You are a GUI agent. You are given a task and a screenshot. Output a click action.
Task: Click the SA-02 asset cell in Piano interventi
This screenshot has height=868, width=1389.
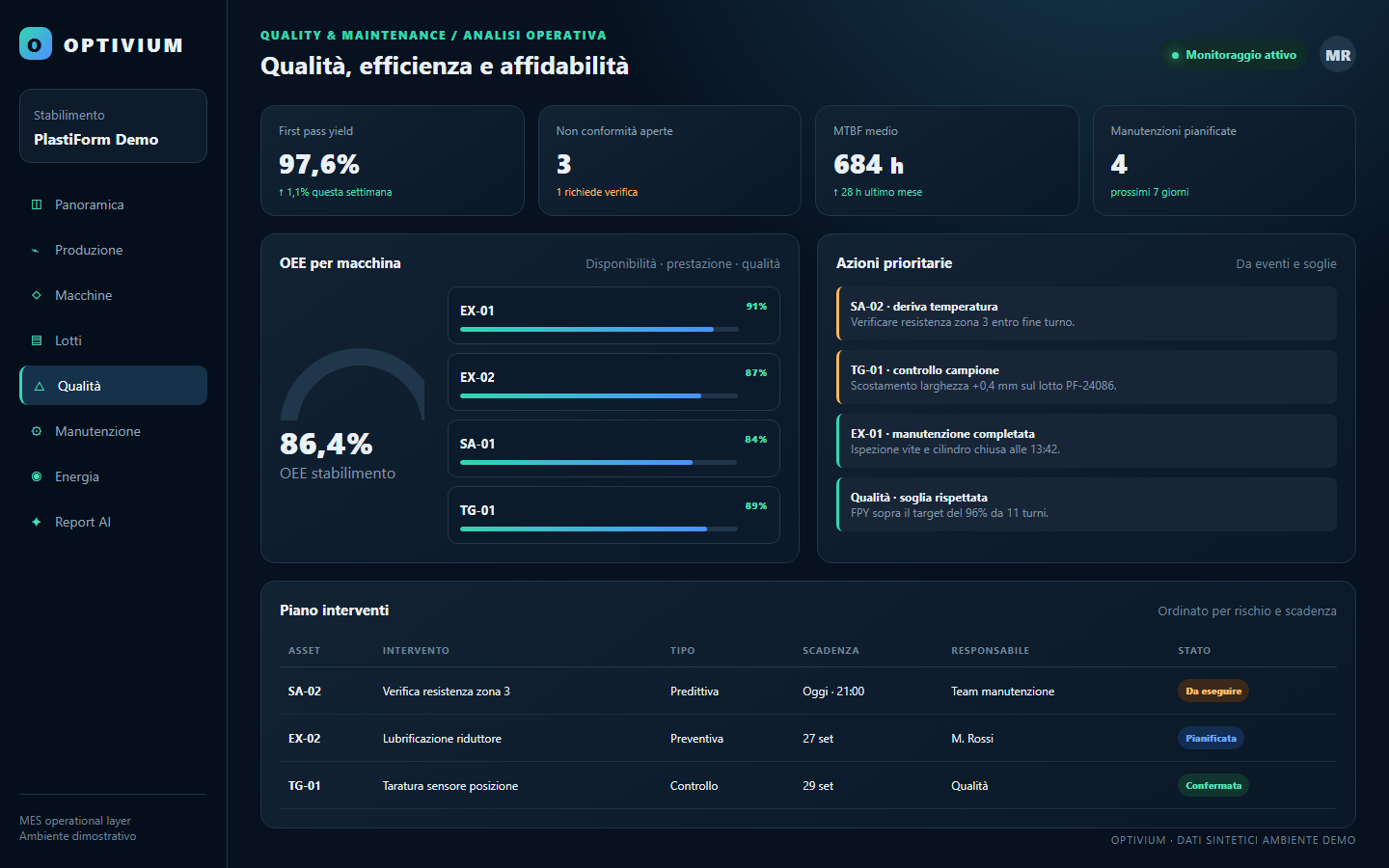[305, 692]
